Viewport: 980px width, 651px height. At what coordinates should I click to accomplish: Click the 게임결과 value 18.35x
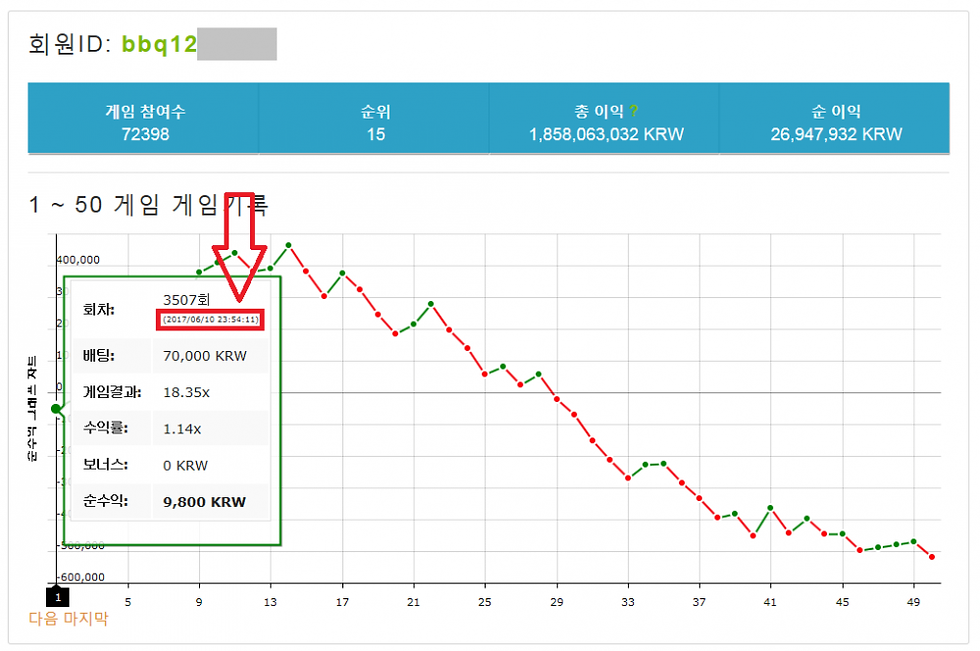tap(186, 392)
